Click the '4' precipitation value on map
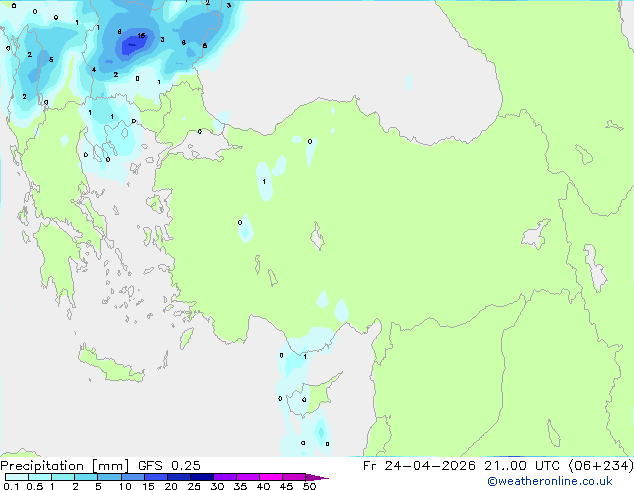The image size is (634, 490). [94, 70]
